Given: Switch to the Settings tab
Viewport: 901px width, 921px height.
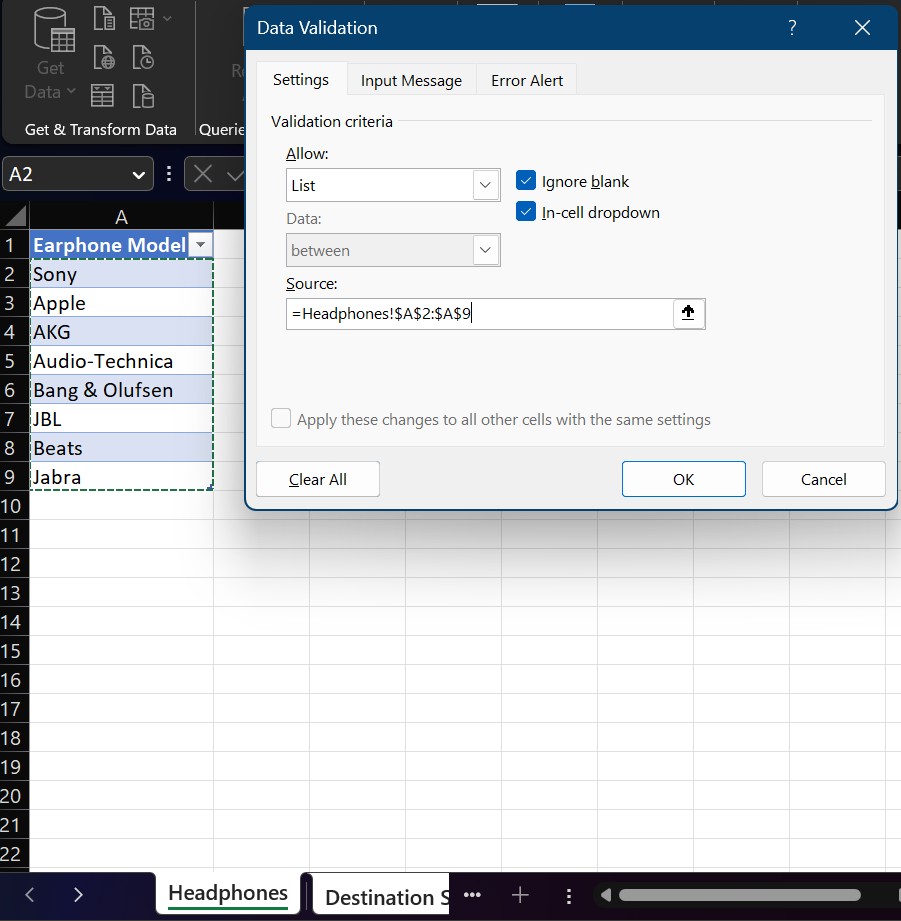Looking at the screenshot, I should coord(301,79).
